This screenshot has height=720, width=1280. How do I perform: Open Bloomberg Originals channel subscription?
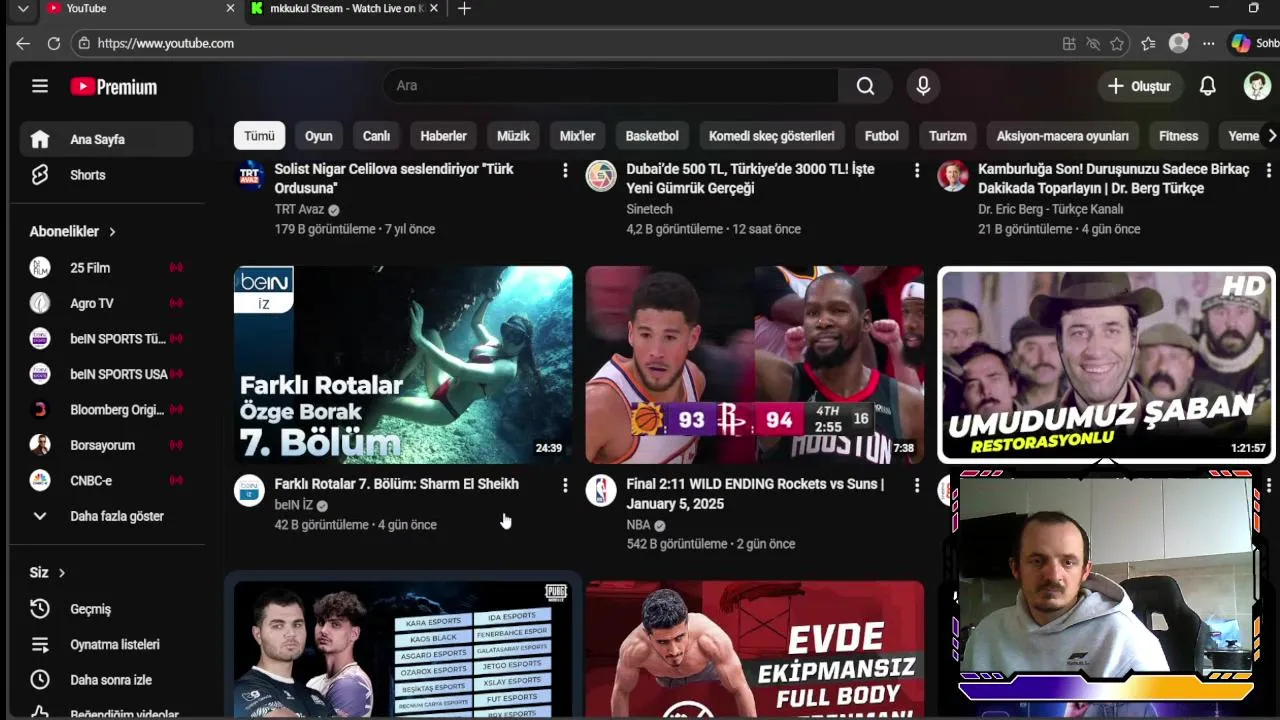106,409
